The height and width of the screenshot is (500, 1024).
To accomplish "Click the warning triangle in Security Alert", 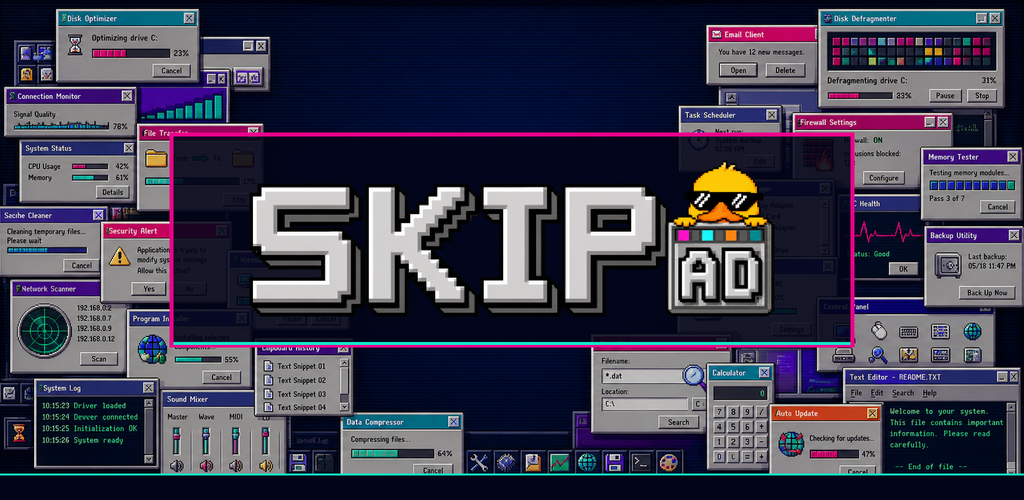I will tap(120, 256).
